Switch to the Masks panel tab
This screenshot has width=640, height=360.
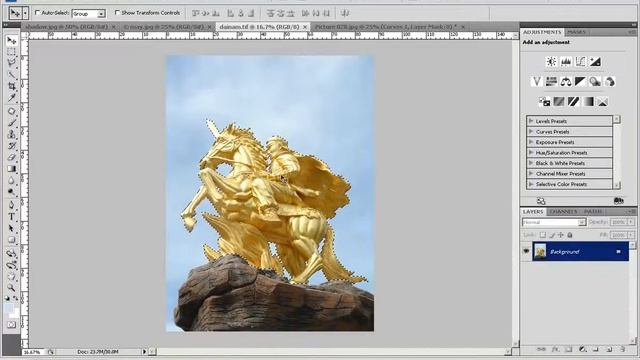[x=576, y=32]
